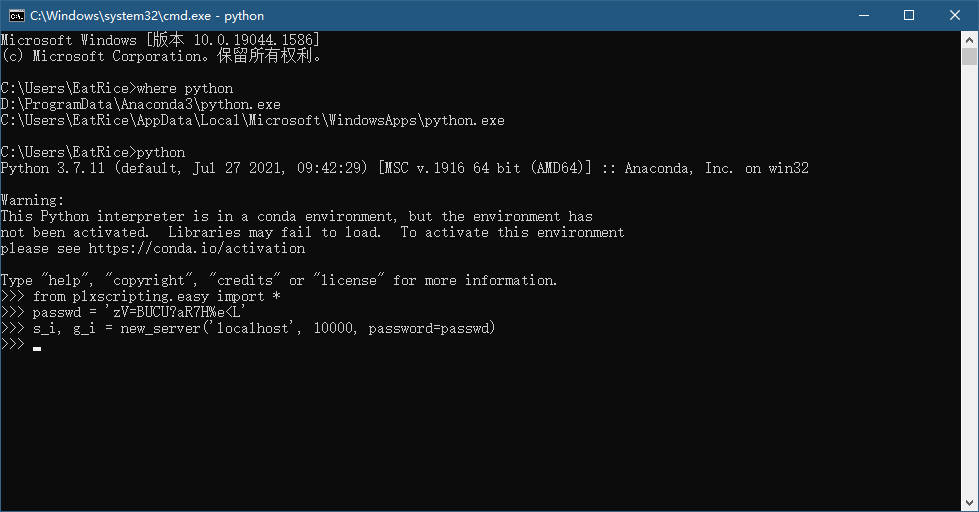Click the Python 3.7.11 version line
Screen dimensions: 979x512
tap(405, 168)
